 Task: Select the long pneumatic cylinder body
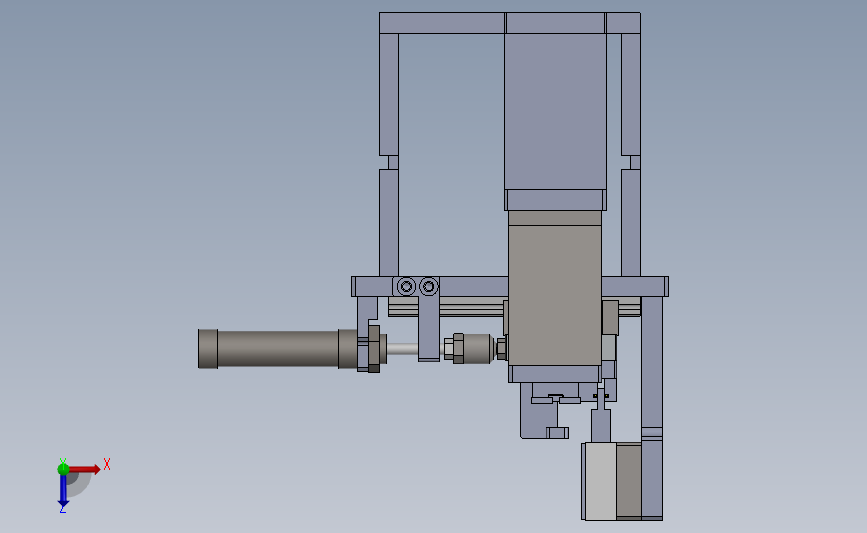tap(278, 348)
